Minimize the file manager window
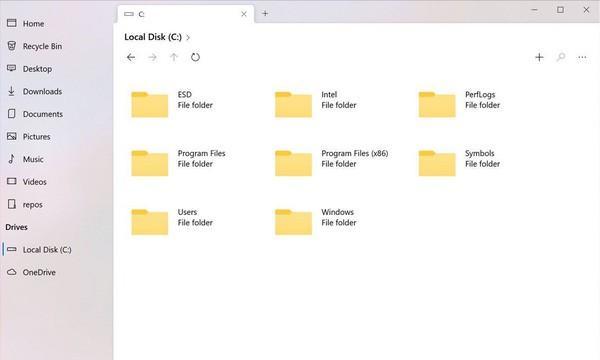This screenshot has width=600, height=360. pyautogui.click(x=535, y=10)
